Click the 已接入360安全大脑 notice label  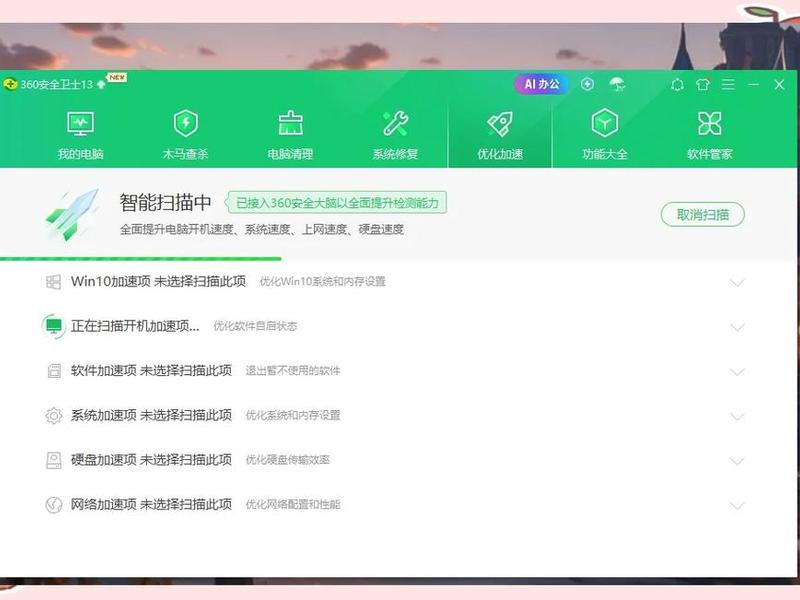[337, 203]
